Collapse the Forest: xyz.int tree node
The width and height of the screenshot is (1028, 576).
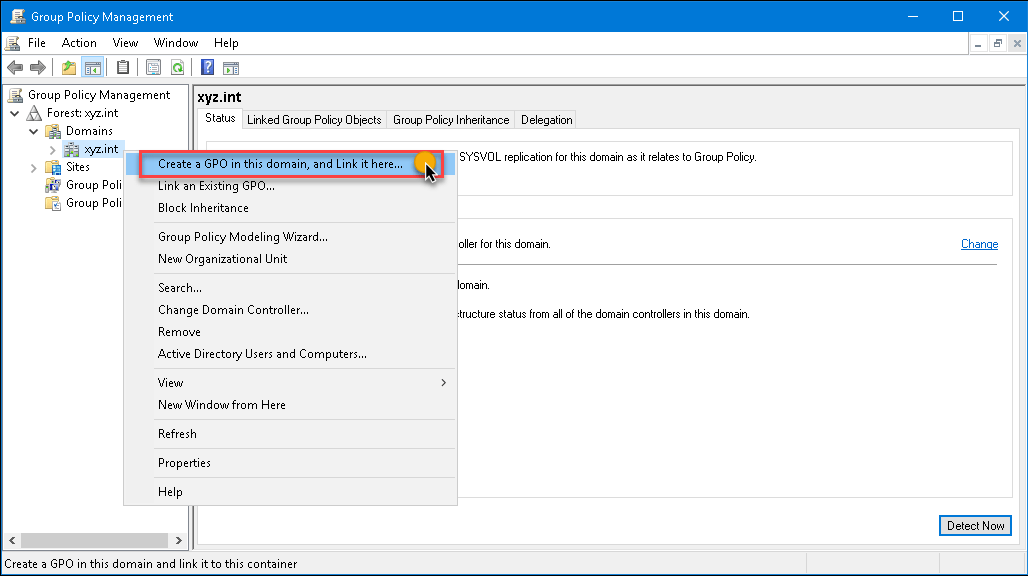pyautogui.click(x=14, y=113)
